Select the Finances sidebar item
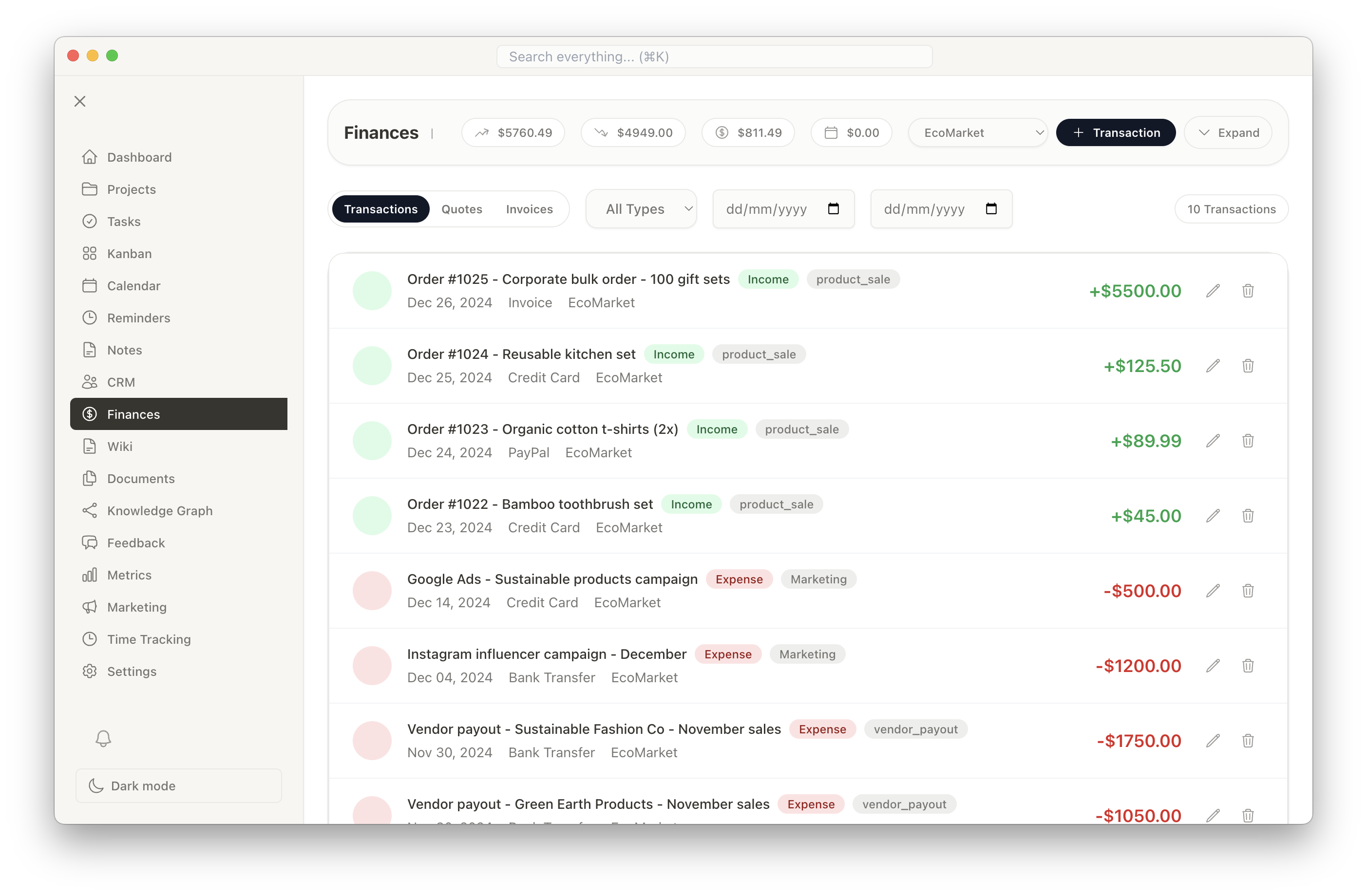The width and height of the screenshot is (1367, 896). (x=179, y=414)
